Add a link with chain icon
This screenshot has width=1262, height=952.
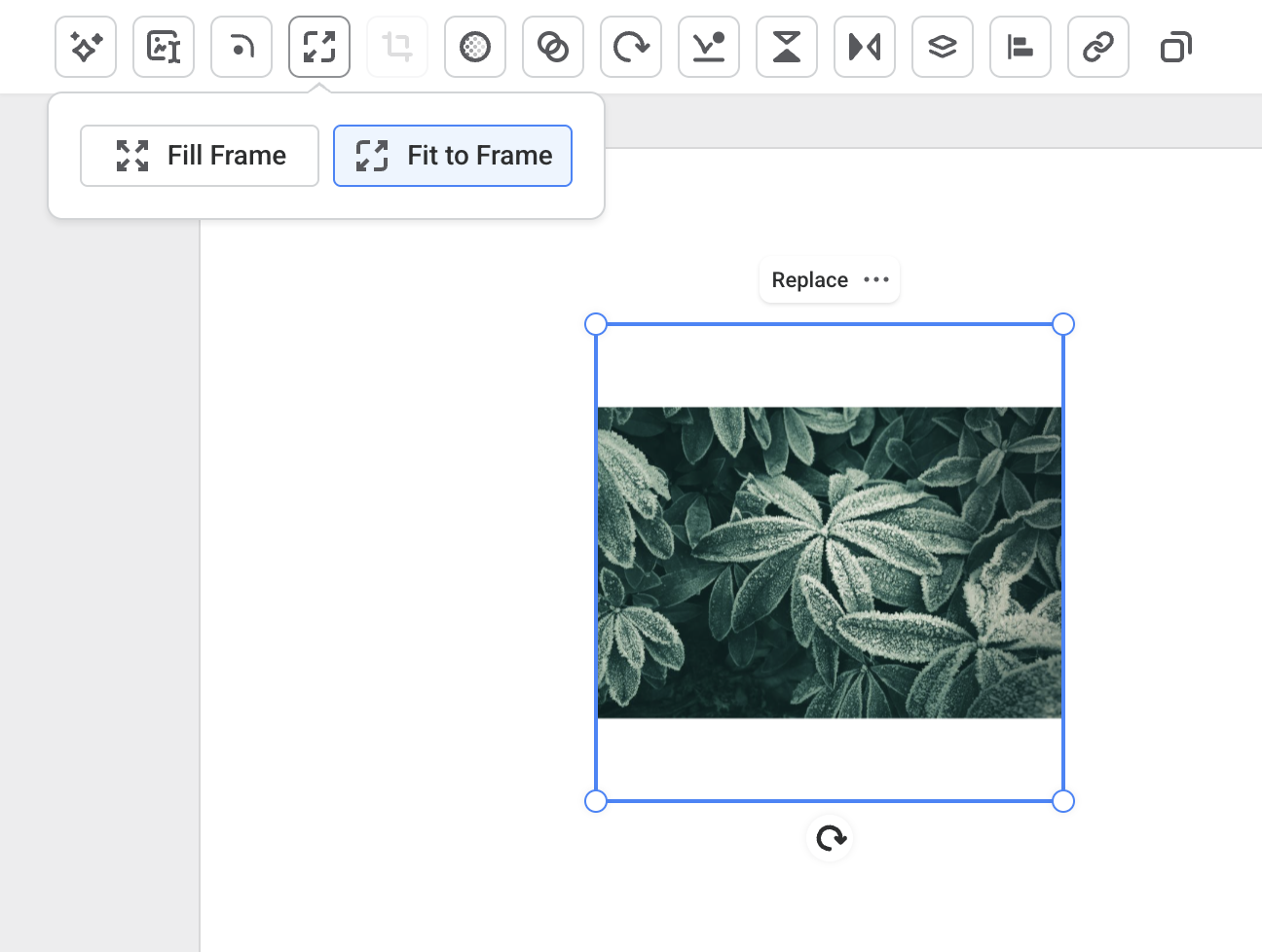tap(1098, 47)
